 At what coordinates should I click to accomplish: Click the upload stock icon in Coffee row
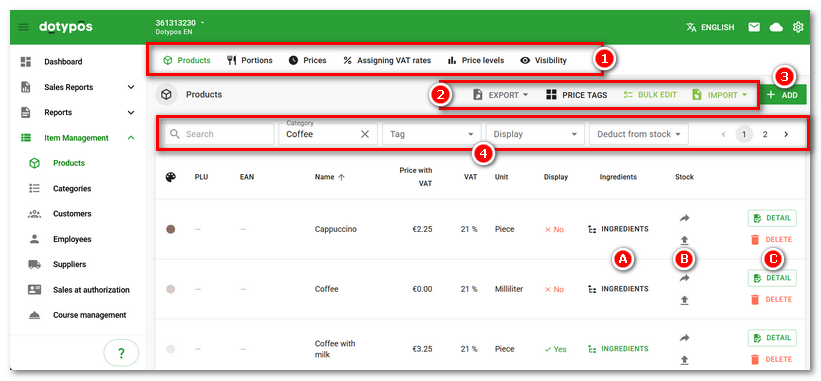pyautogui.click(x=684, y=300)
